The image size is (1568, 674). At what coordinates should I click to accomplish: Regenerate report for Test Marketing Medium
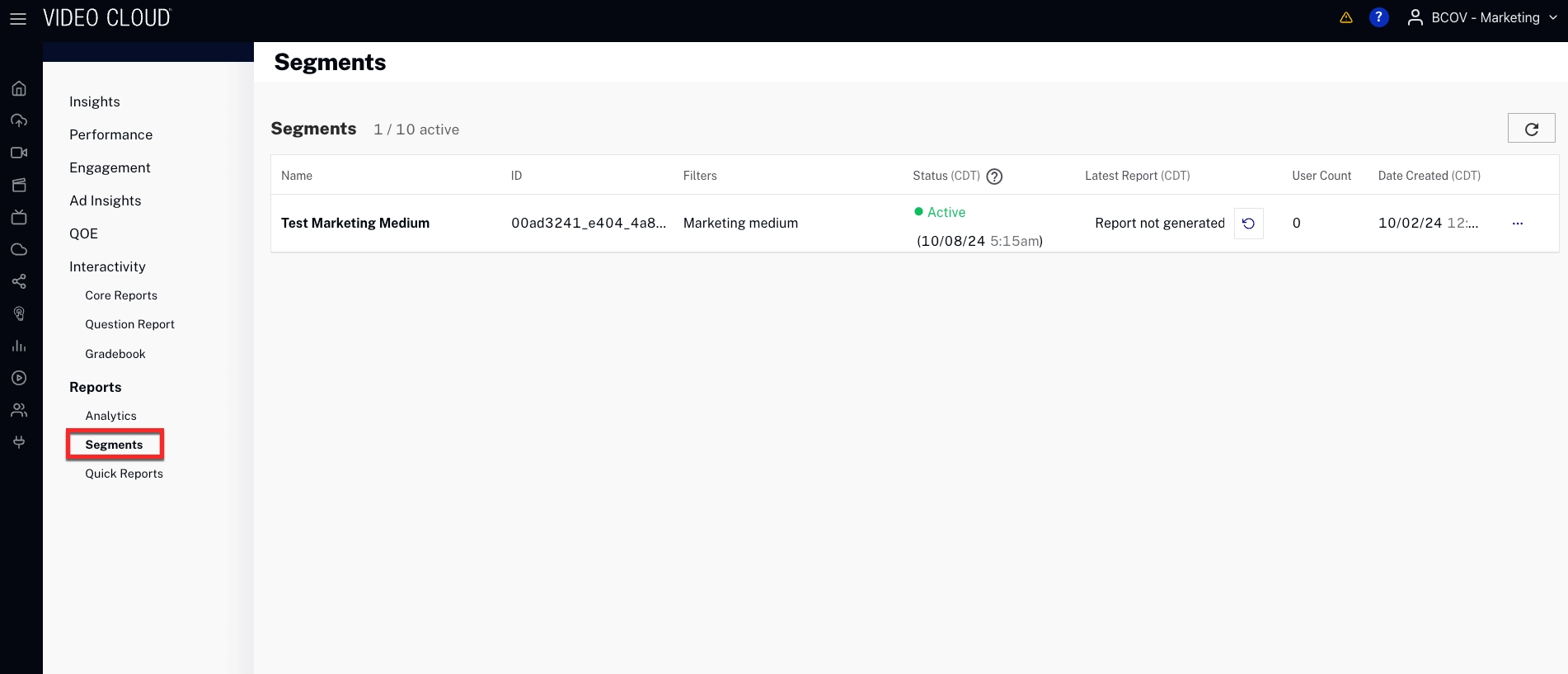pos(1248,224)
